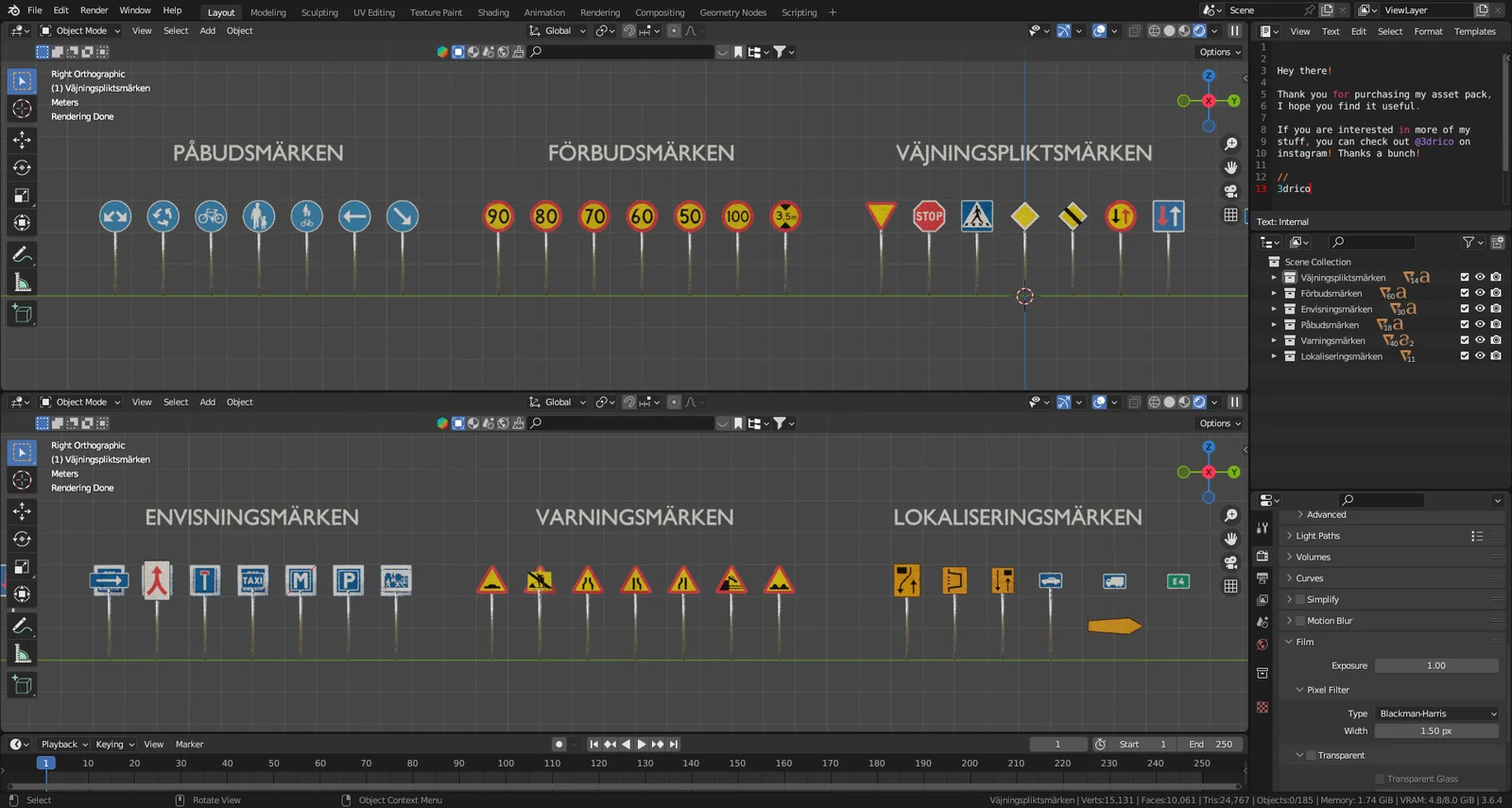
Task: Open the Playback dropdown in the timeline
Action: tap(63, 745)
